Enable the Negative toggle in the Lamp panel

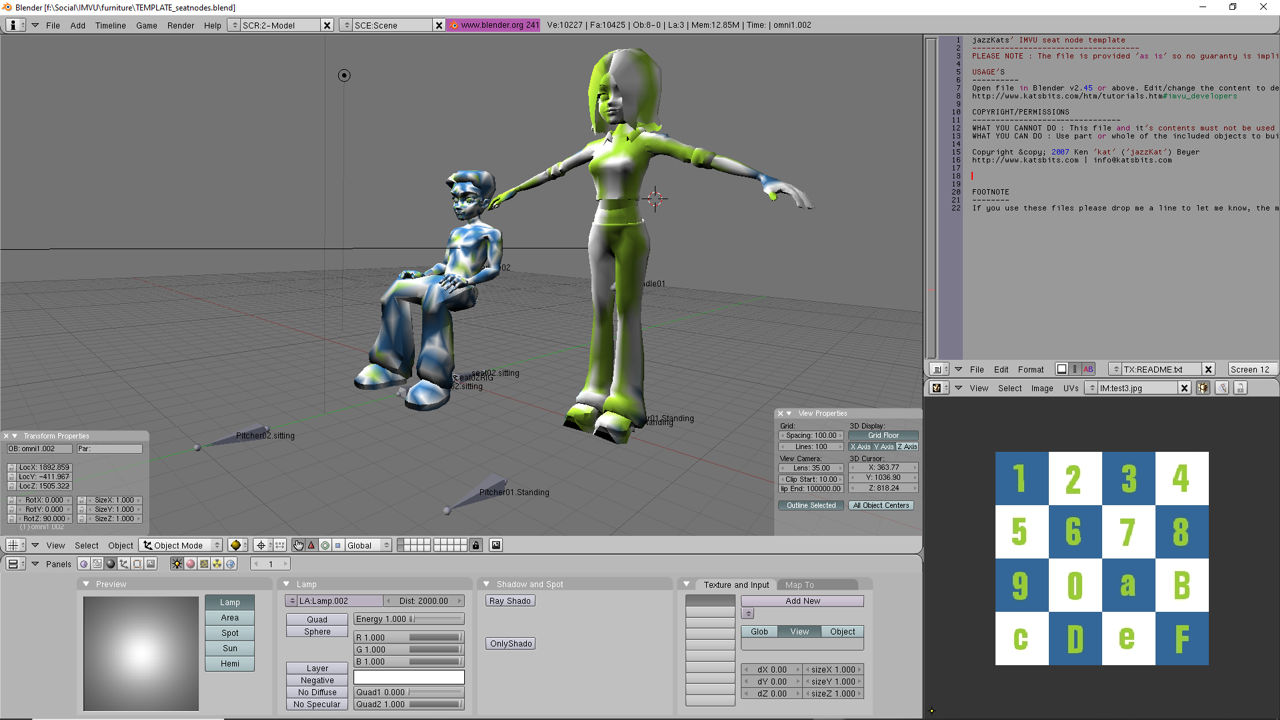317,680
